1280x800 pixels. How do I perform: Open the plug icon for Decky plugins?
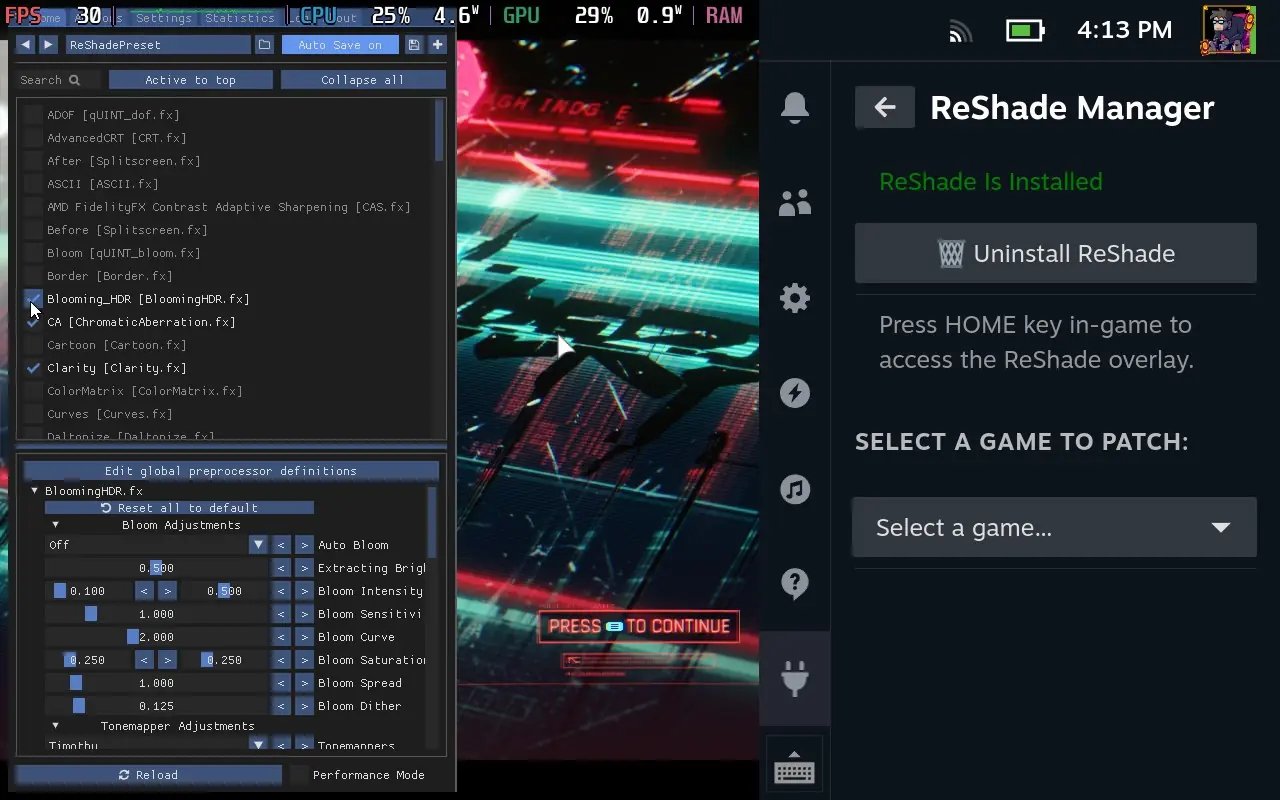tap(795, 679)
